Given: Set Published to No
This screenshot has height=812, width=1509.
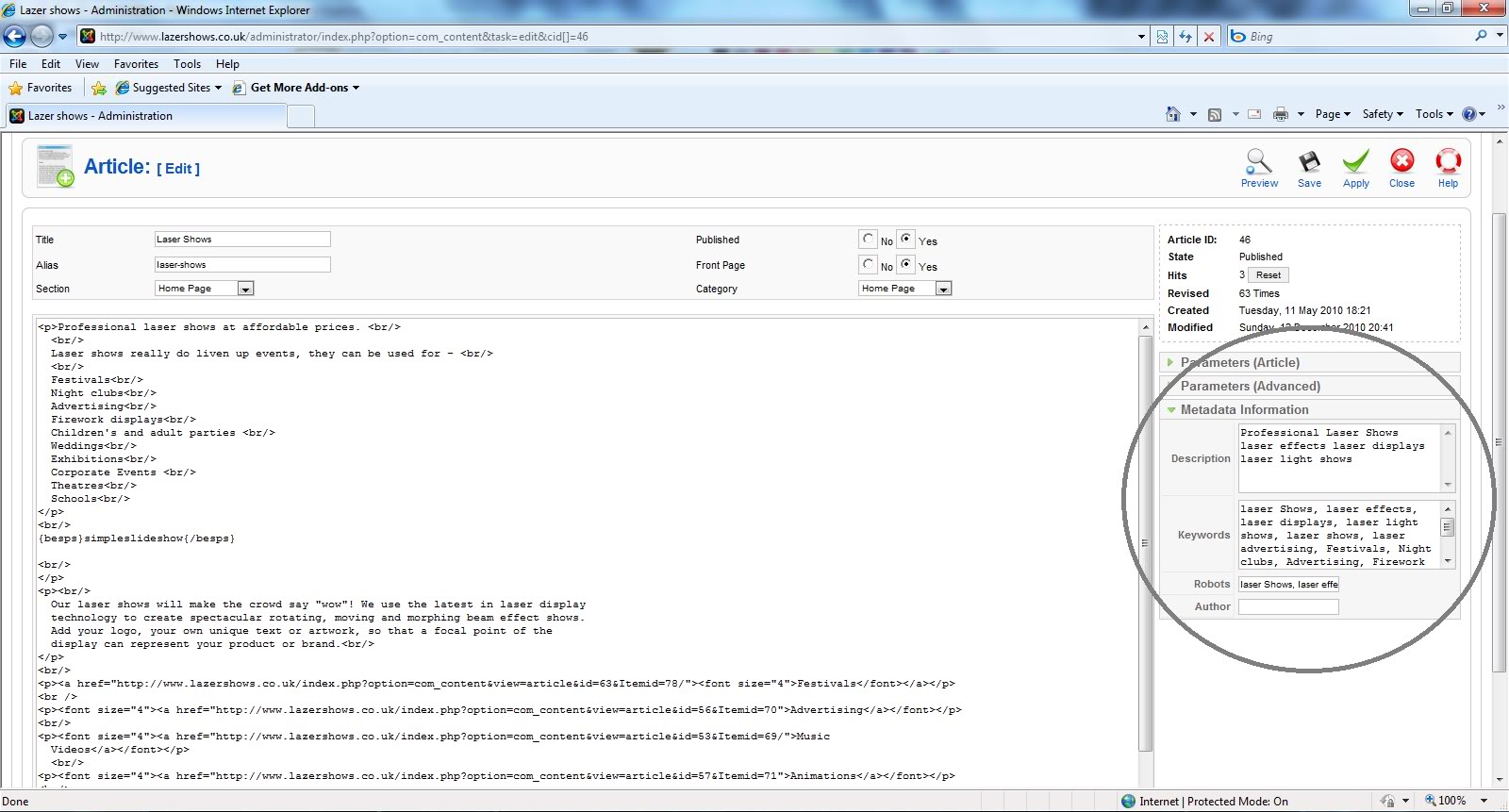Looking at the screenshot, I should 869,240.
